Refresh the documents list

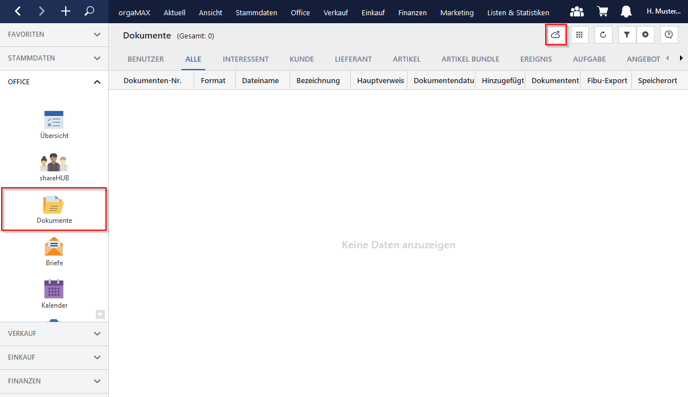pyautogui.click(x=603, y=35)
